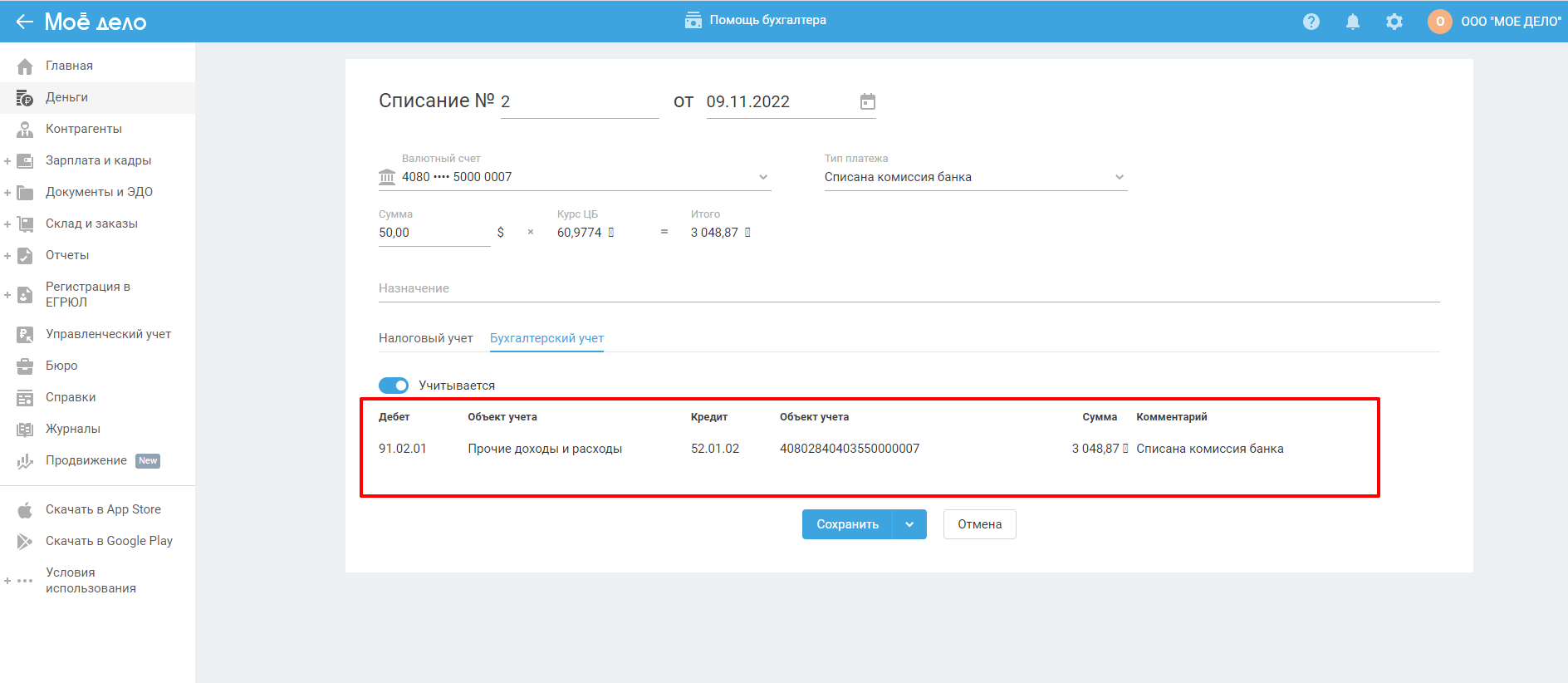This screenshot has width=1568, height=683.
Task: Open Скачать в Google Play link
Action: tap(109, 541)
